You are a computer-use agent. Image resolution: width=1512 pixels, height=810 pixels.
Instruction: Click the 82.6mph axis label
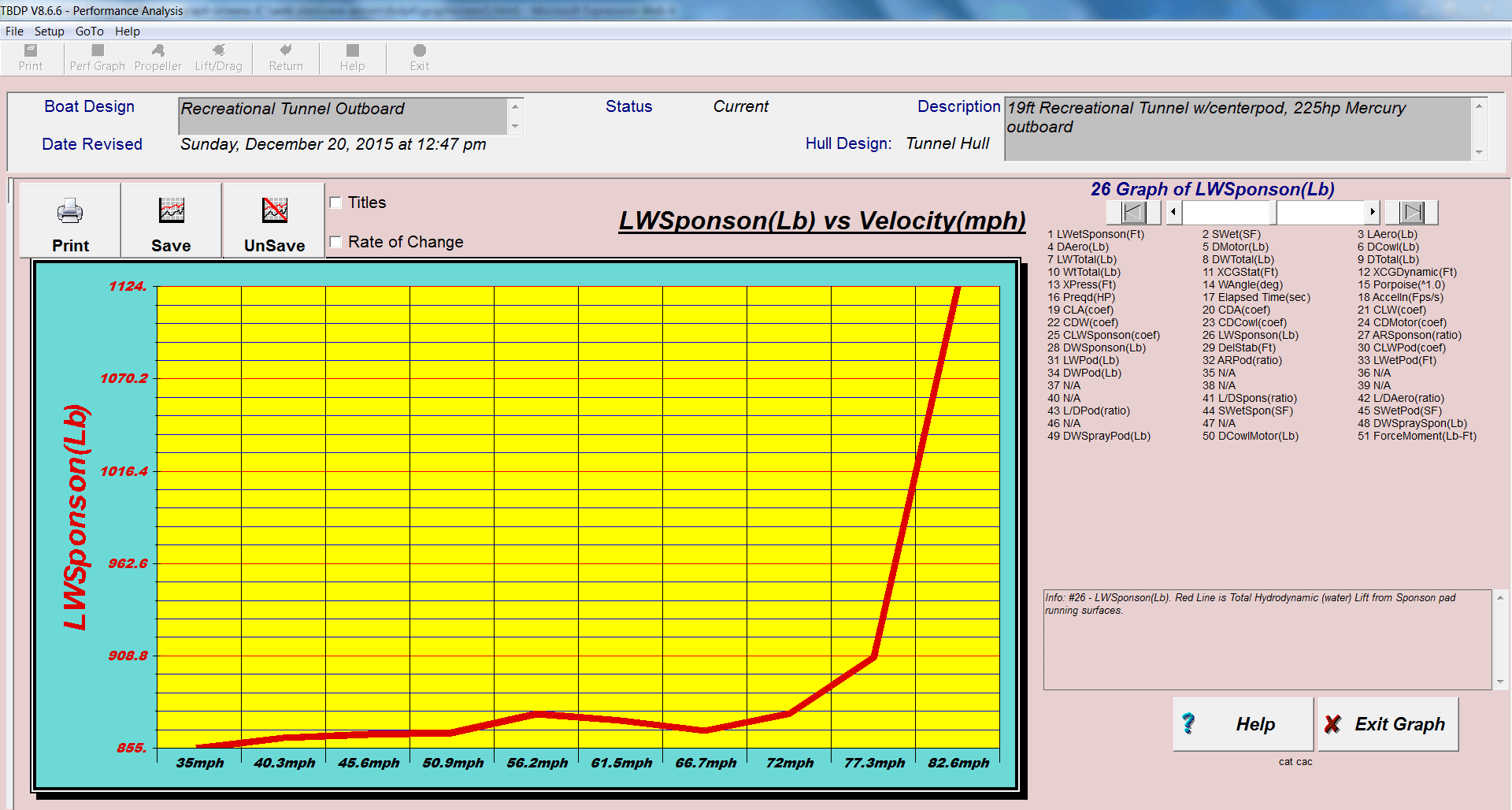point(958,763)
